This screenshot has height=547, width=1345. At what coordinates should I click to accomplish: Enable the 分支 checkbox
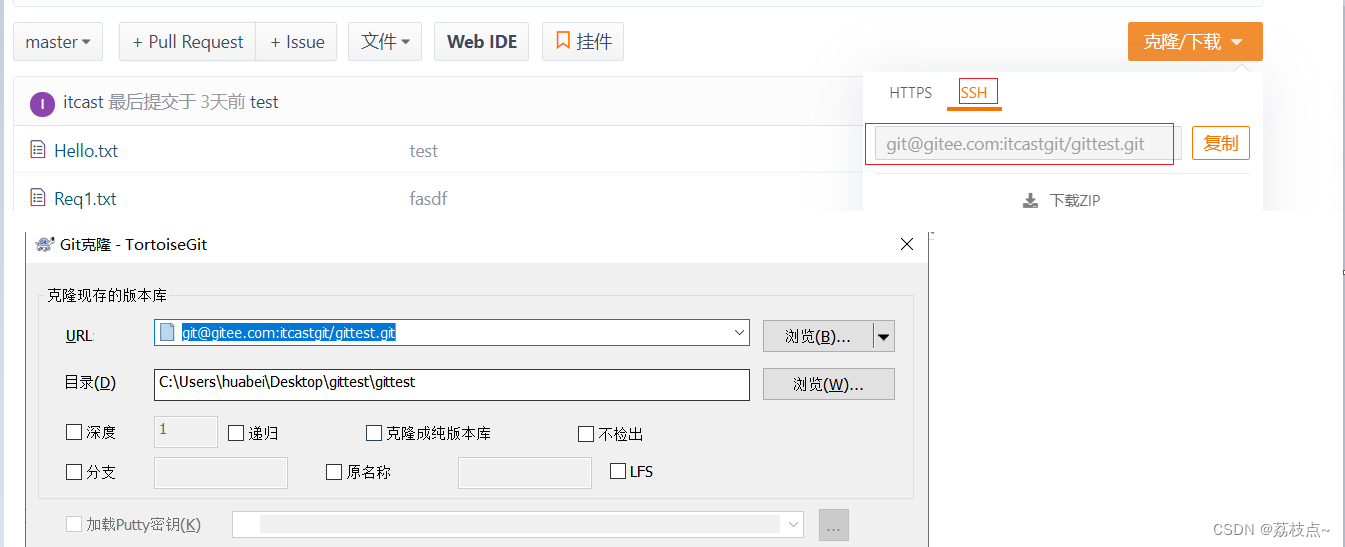(73, 472)
